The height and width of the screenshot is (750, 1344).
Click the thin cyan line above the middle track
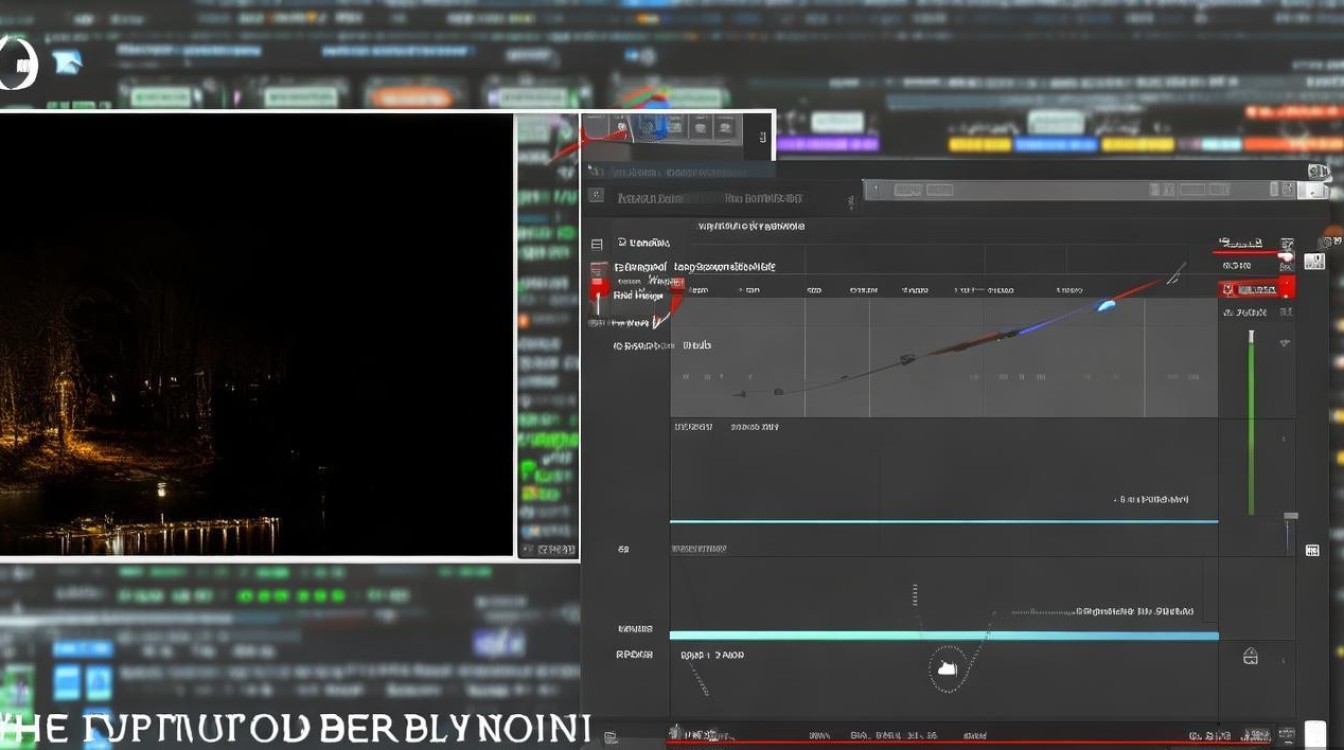tap(944, 521)
